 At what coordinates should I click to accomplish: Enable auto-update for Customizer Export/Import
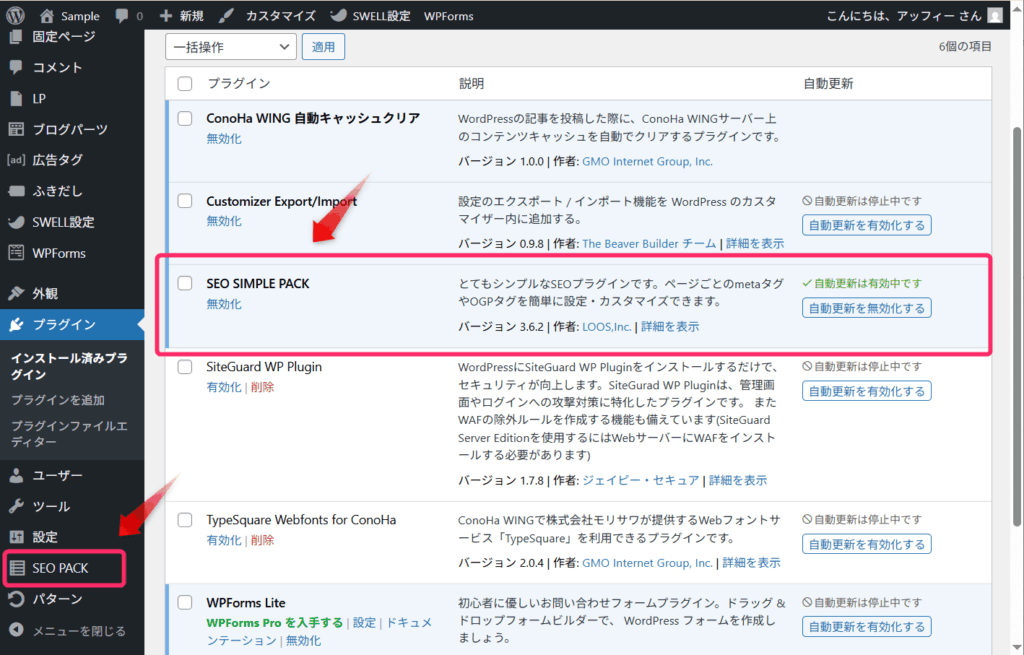[x=867, y=225]
